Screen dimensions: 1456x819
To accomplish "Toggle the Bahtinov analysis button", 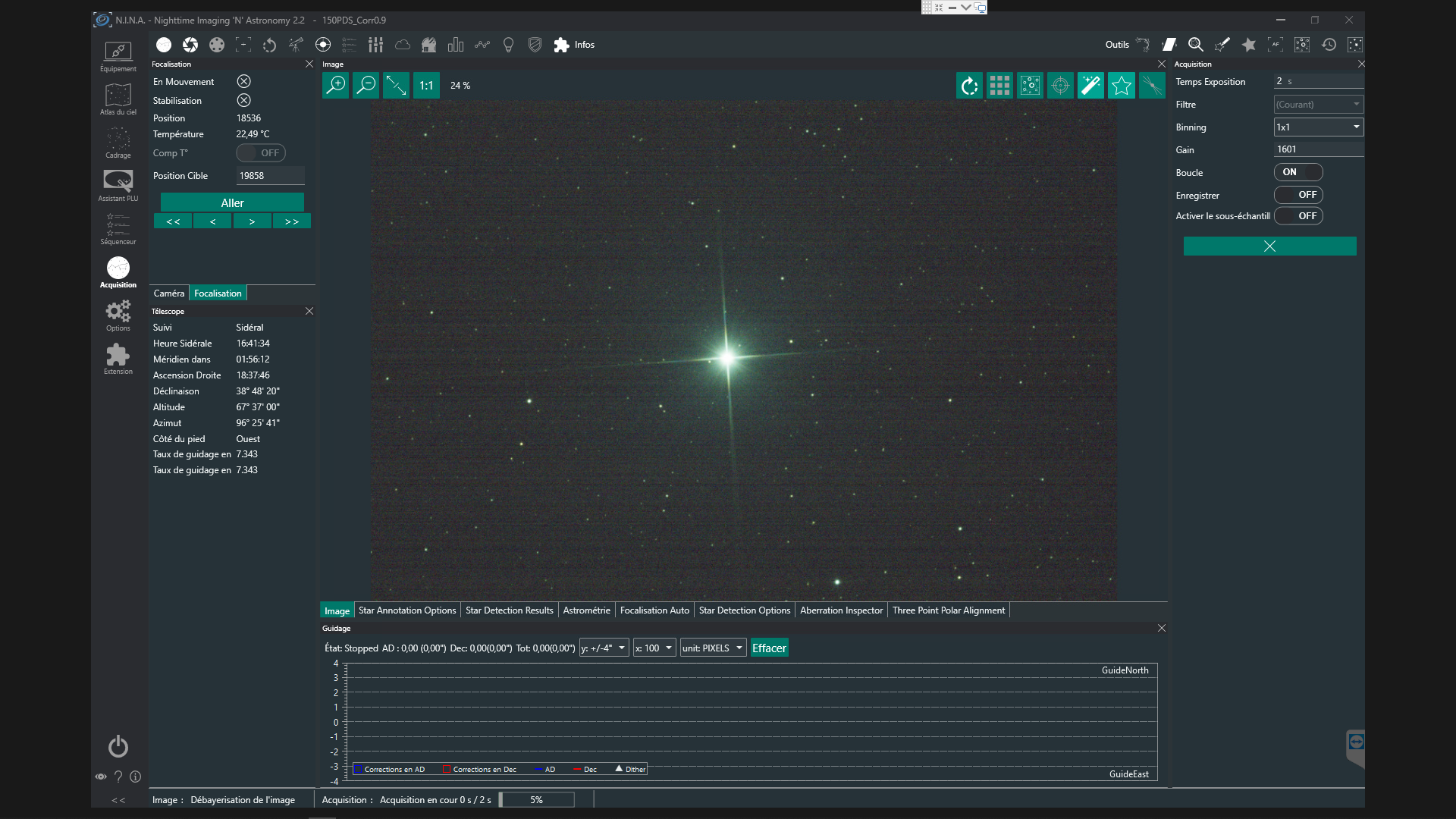I will (1152, 86).
